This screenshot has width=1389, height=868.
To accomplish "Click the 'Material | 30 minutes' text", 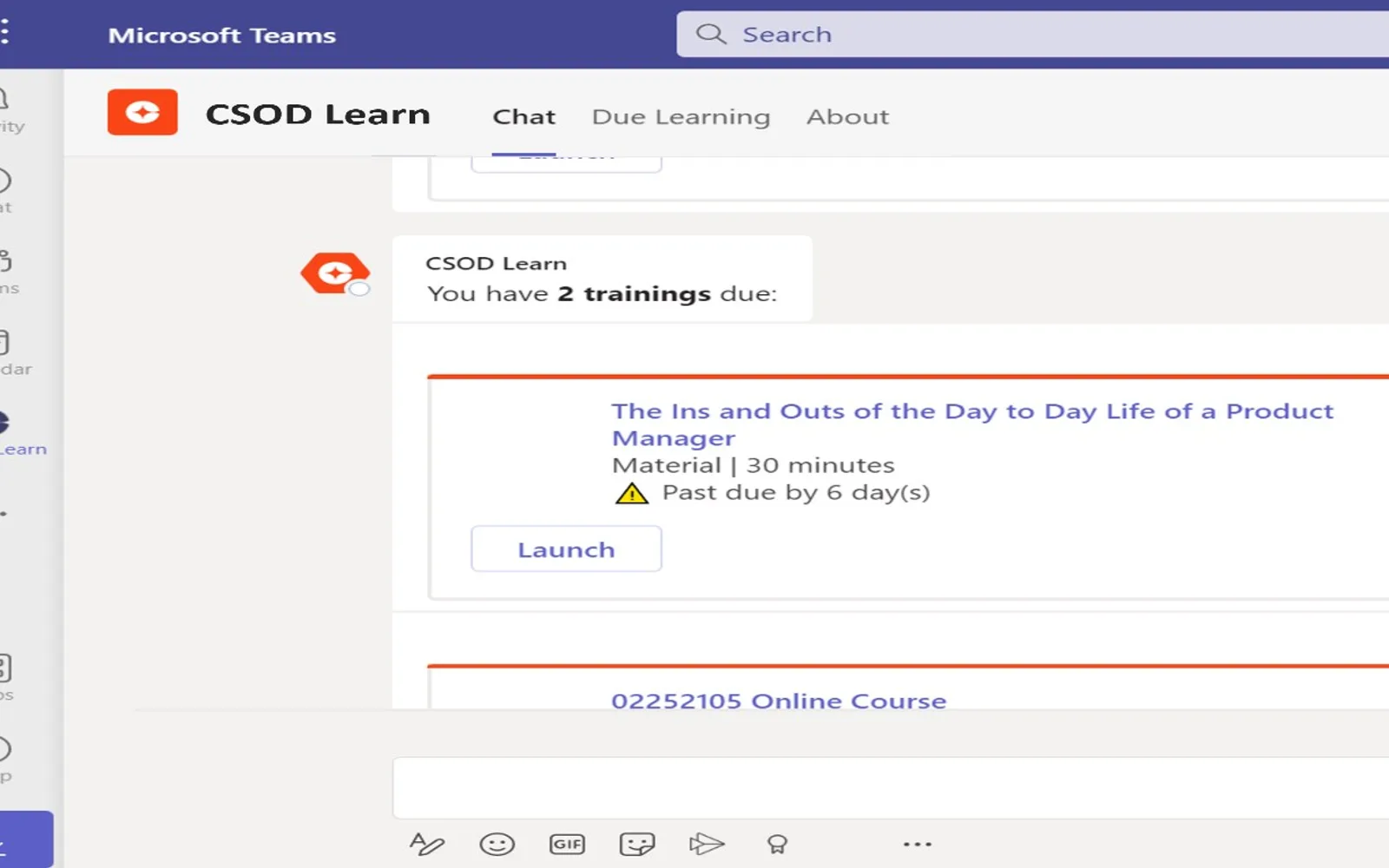I will coord(753,465).
